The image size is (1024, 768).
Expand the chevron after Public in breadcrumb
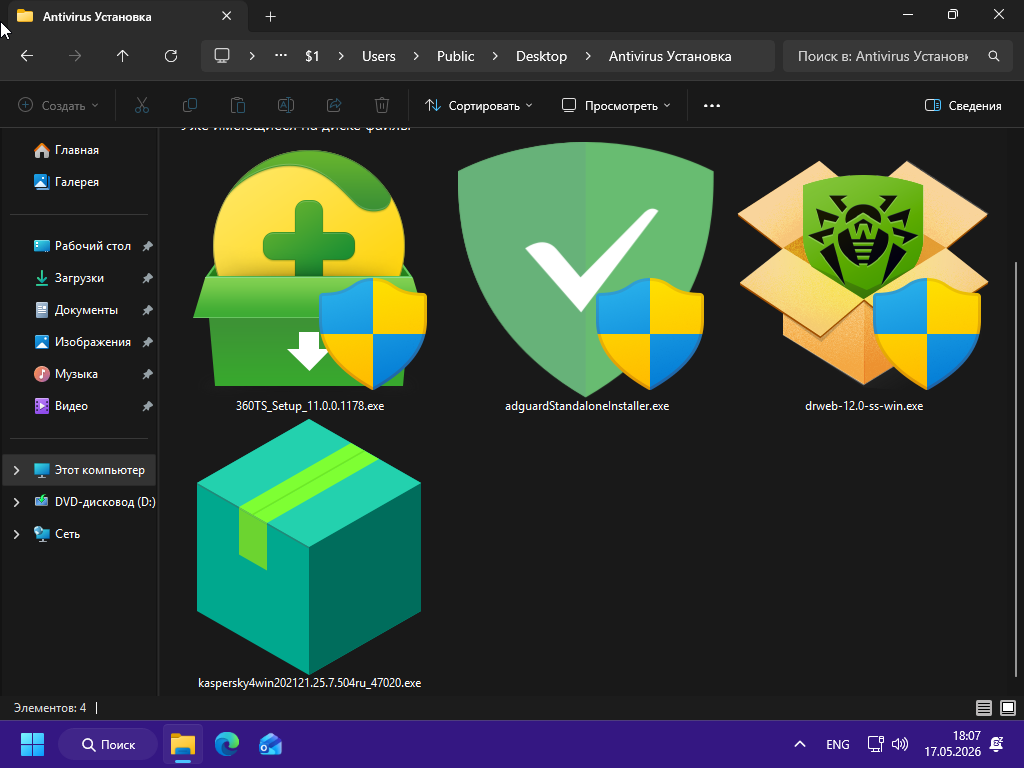495,56
